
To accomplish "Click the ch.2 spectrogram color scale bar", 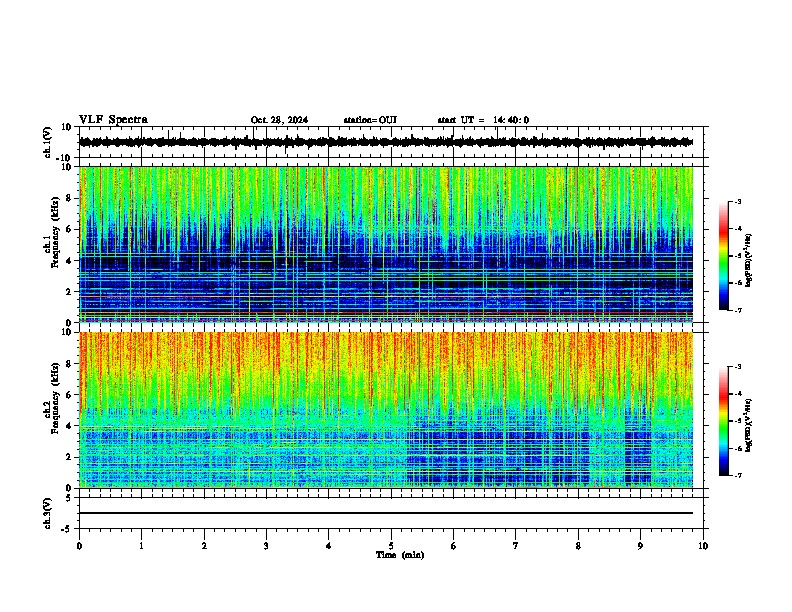I will point(723,421).
